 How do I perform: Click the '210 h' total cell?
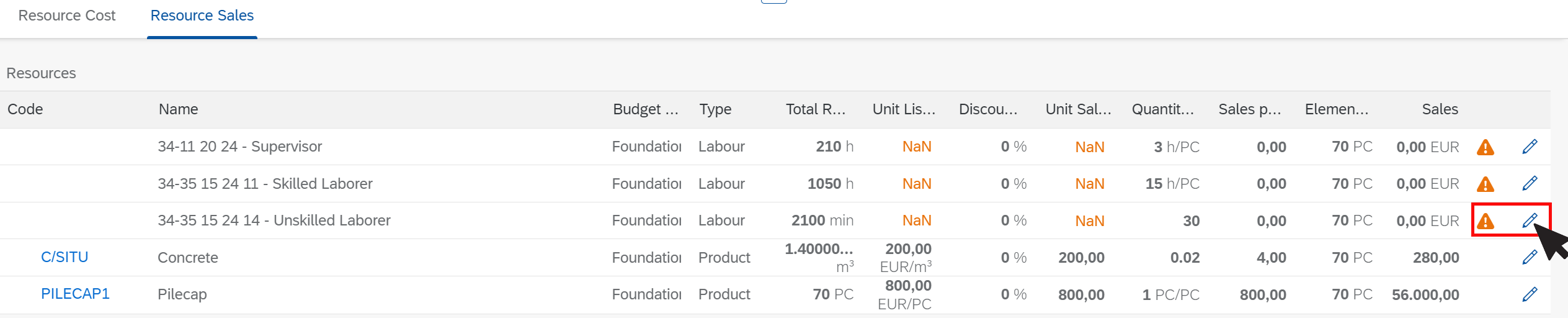pos(835,147)
